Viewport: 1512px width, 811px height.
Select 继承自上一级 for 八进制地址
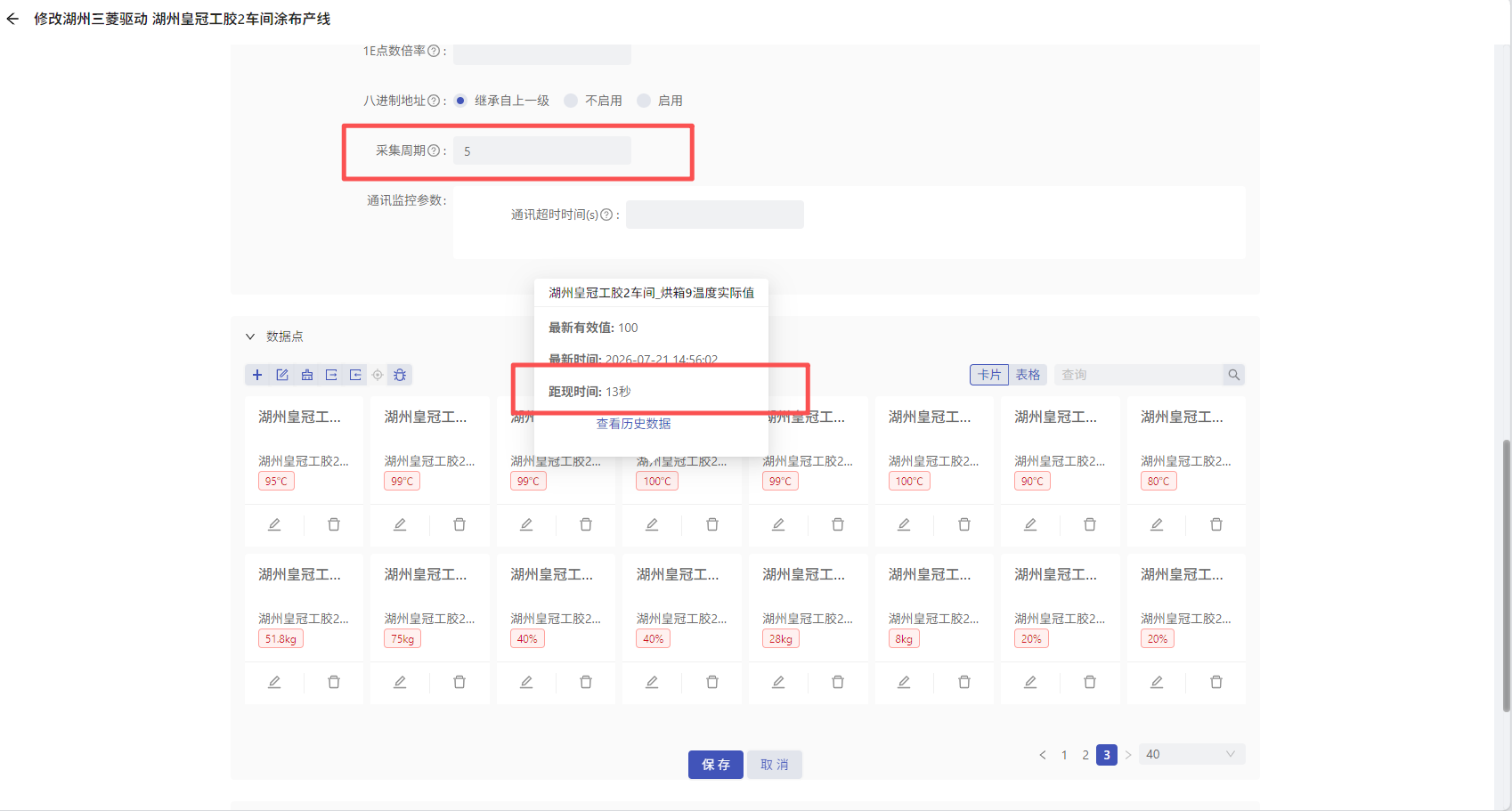click(x=460, y=101)
